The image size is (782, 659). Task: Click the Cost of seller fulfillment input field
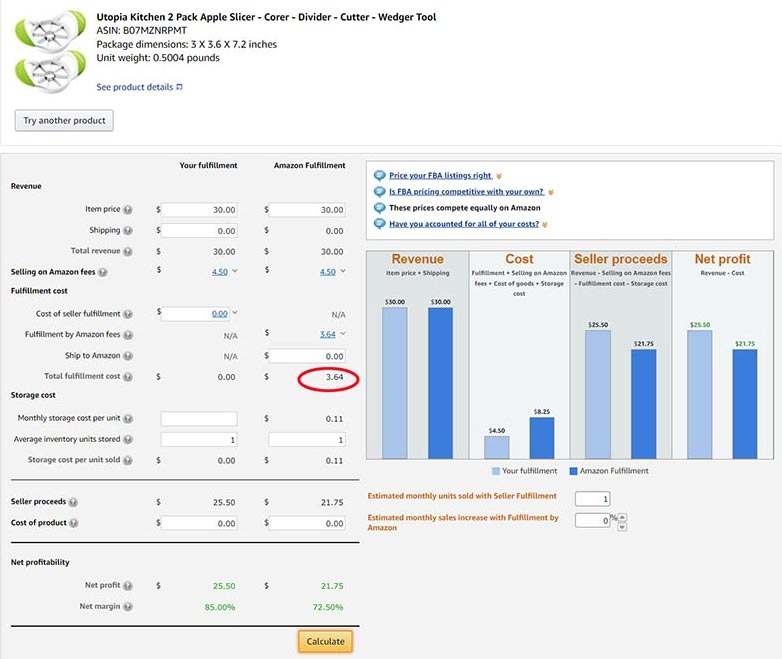coord(196,314)
